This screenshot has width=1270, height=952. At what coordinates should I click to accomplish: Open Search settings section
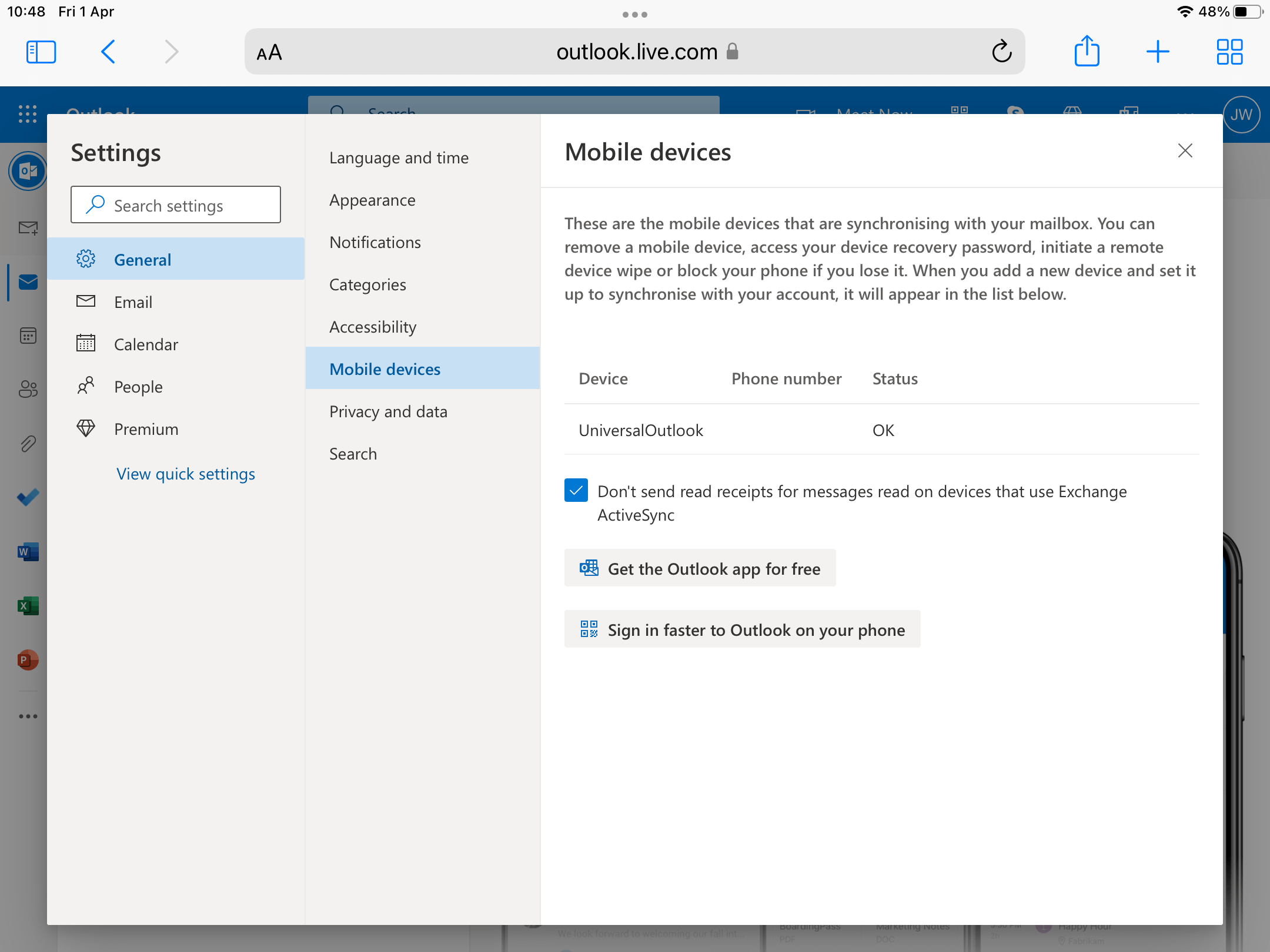(423, 454)
